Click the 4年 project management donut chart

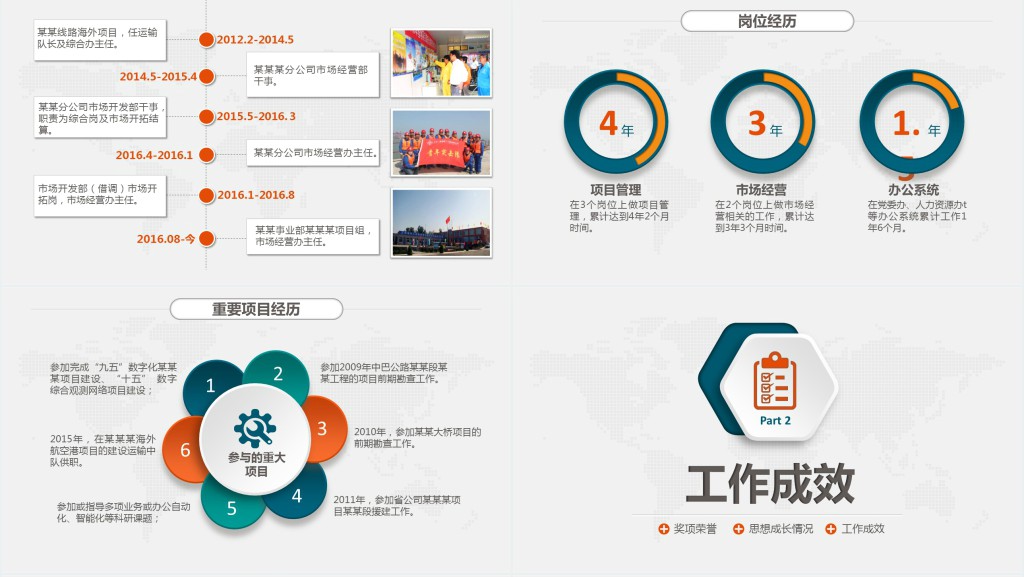(x=615, y=123)
